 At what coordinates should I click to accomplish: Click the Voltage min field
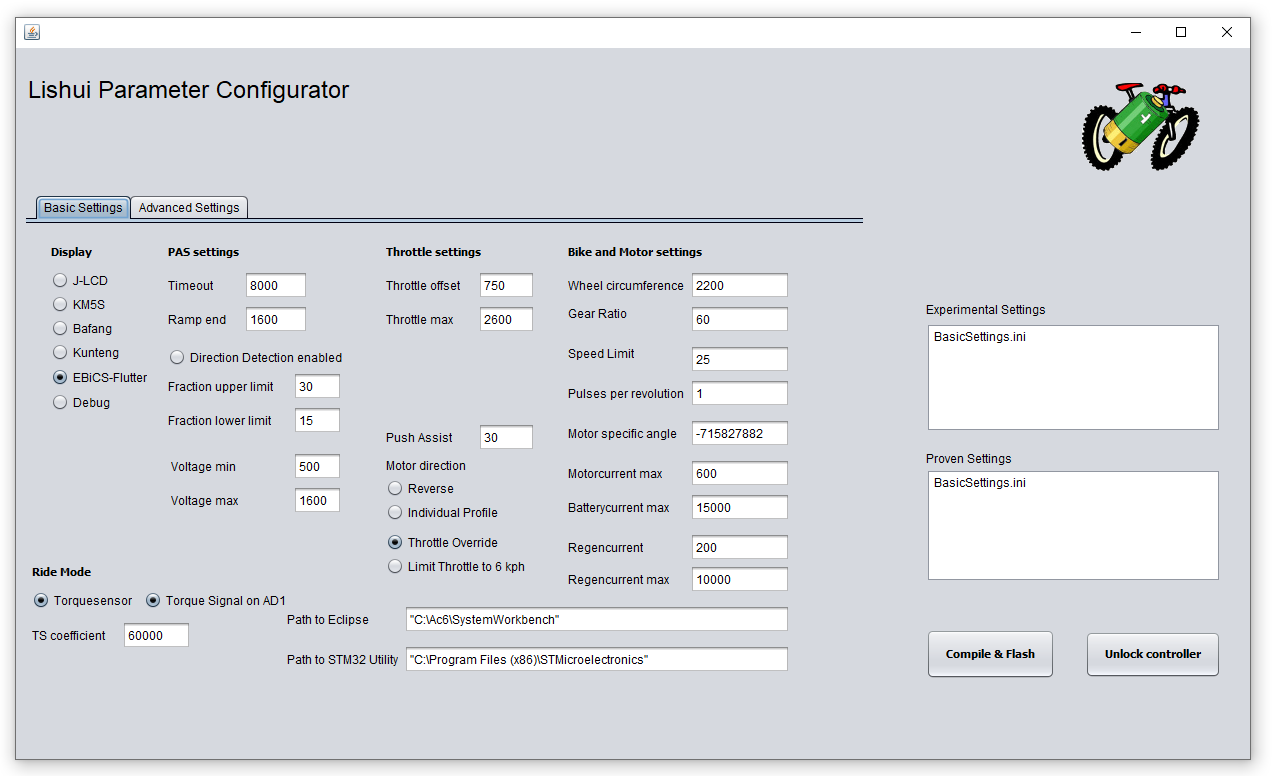point(317,466)
